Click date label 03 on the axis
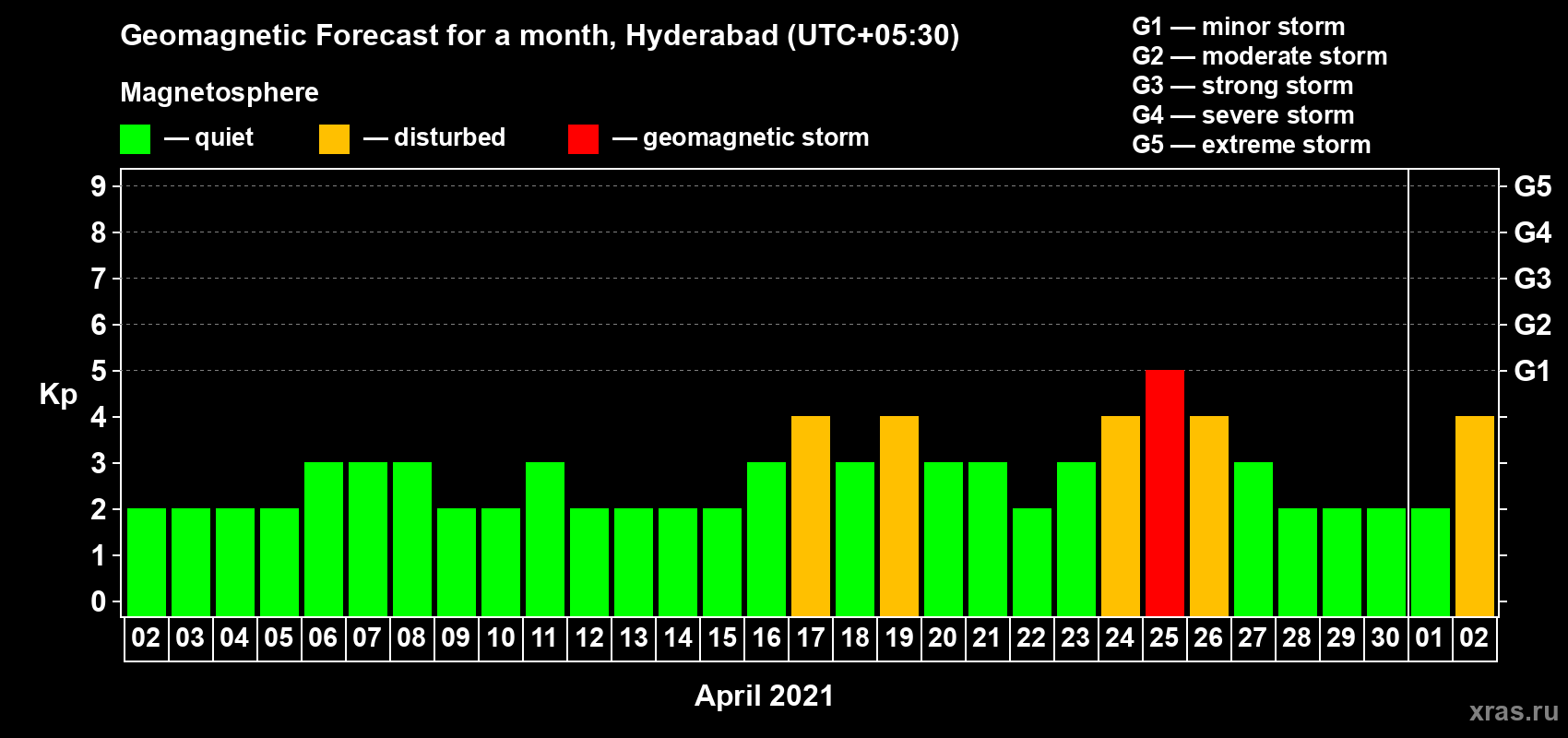The height and width of the screenshot is (738, 1568). tap(190, 637)
